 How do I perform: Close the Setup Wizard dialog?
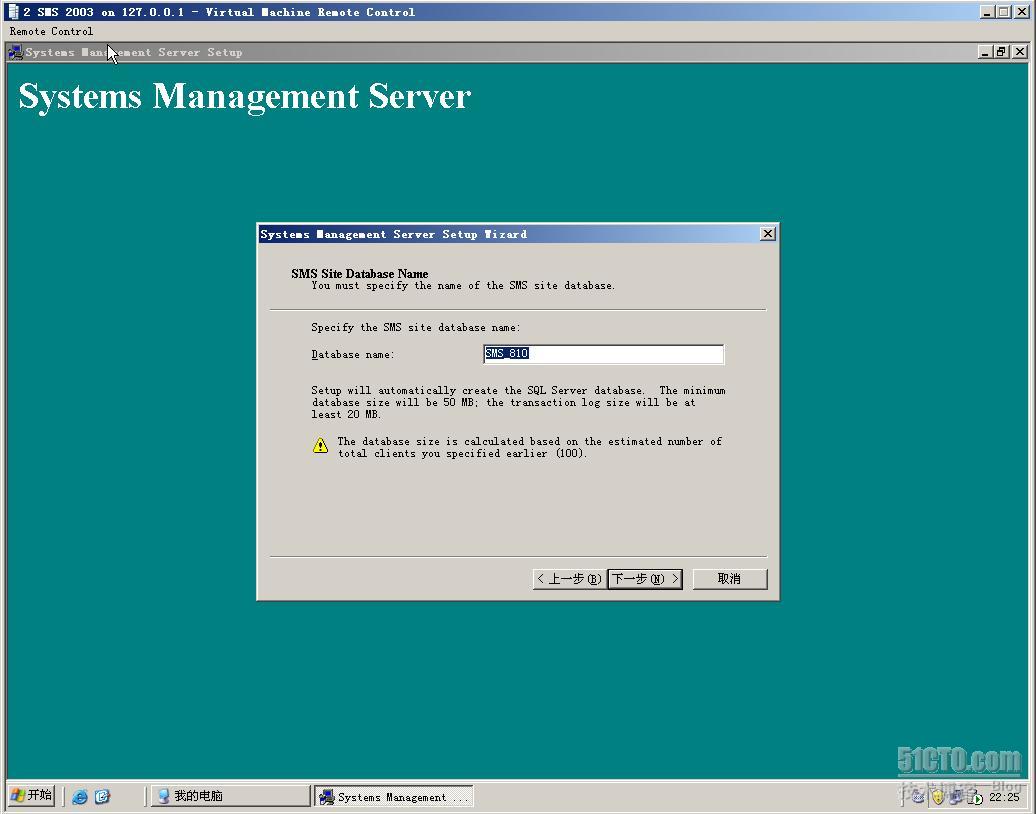(x=767, y=234)
